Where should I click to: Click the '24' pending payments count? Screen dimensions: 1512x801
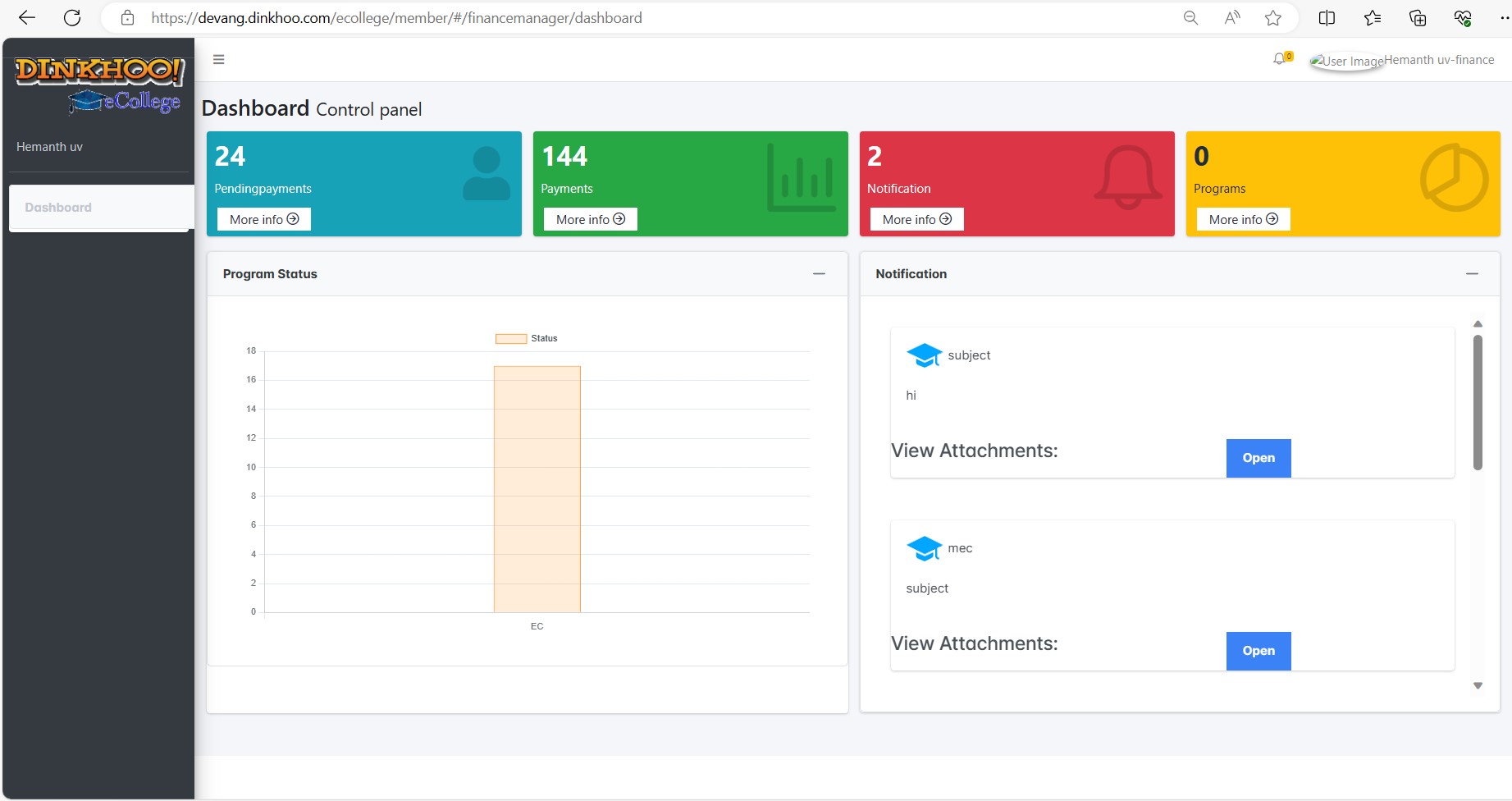[230, 156]
